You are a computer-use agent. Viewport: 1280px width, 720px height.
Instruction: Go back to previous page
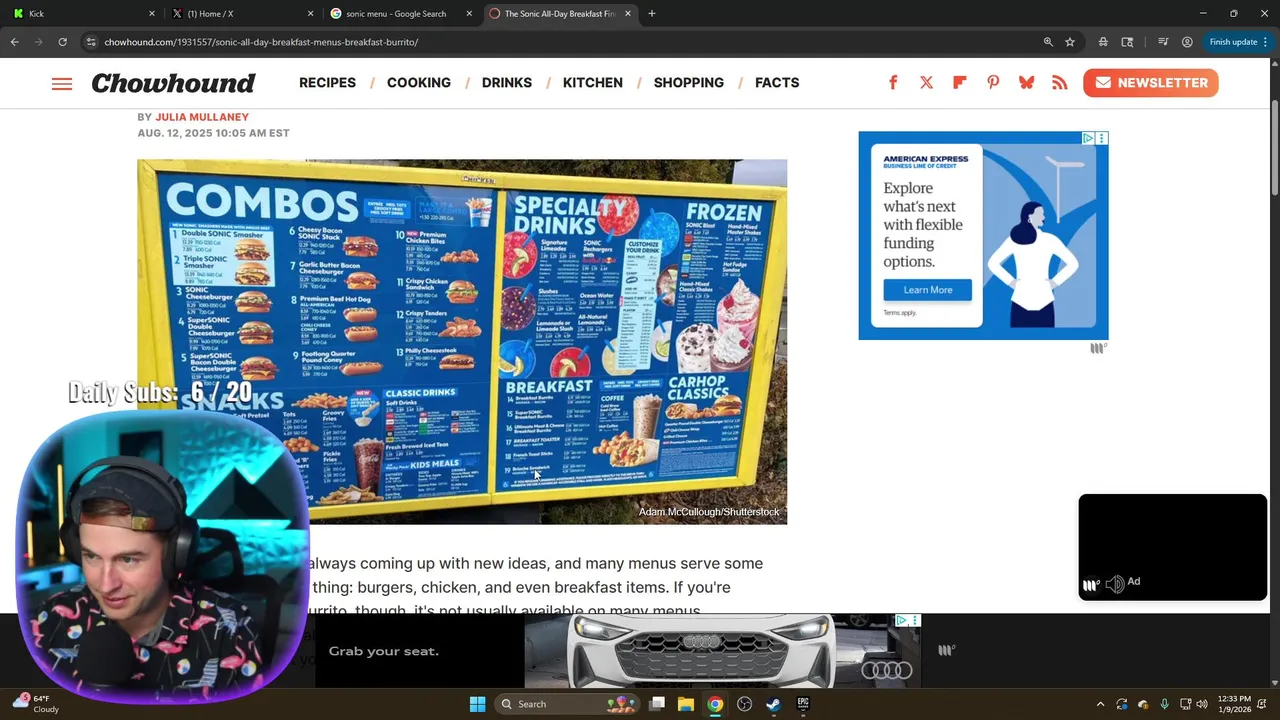[15, 42]
